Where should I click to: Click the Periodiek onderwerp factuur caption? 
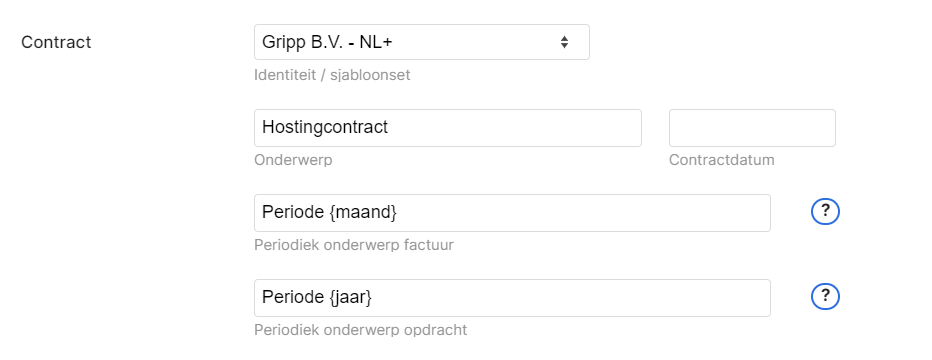(x=354, y=245)
